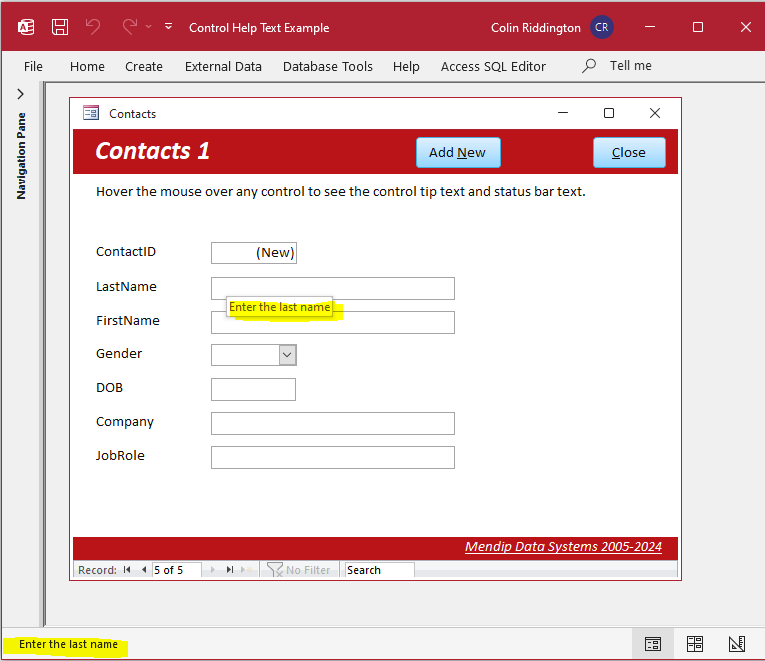Screen dimensions: 765x661
Task: Expand the Navigation Pane with the chevron
Action: 20,94
